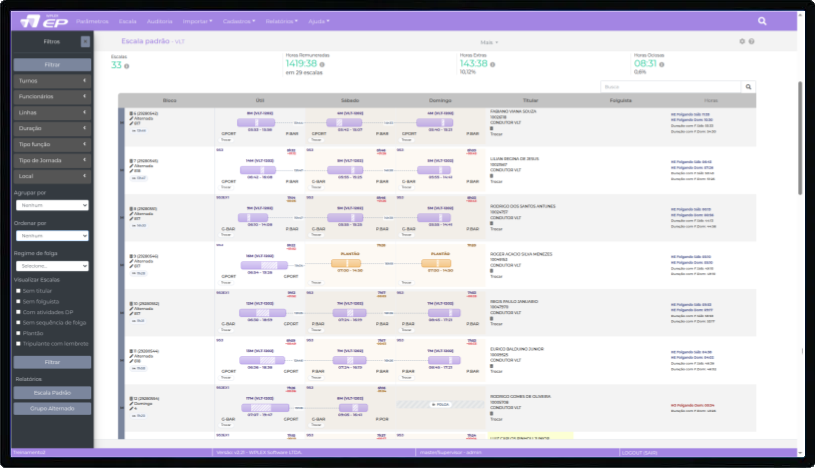
Task: Click the info icon beside Horas Extras 143:38
Action: pyautogui.click(x=492, y=64)
